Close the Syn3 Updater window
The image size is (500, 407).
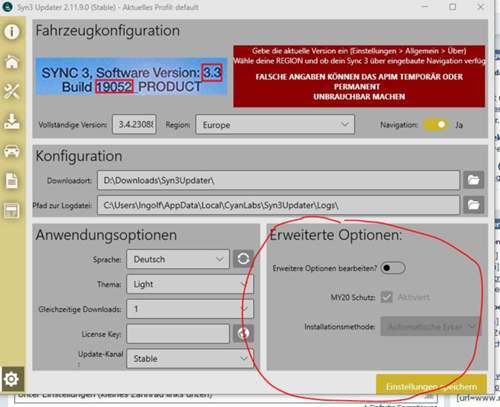480,7
